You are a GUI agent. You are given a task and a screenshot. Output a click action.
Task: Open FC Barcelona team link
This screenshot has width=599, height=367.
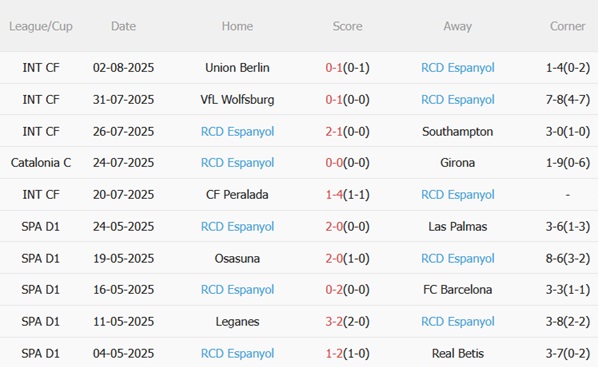(x=458, y=289)
